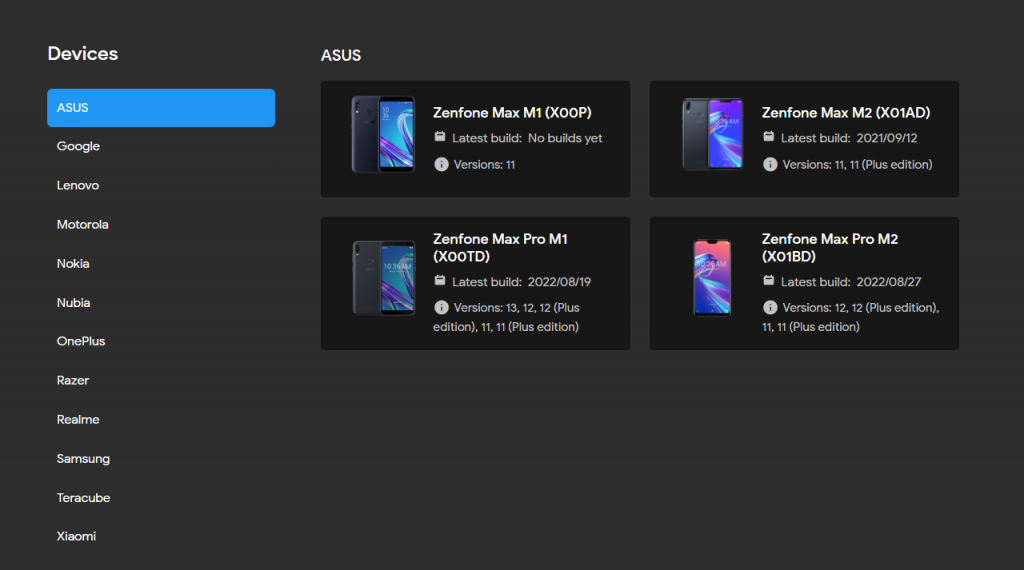Click the calendar icon on Zenfone Max Pro M2 card

[x=769, y=281]
